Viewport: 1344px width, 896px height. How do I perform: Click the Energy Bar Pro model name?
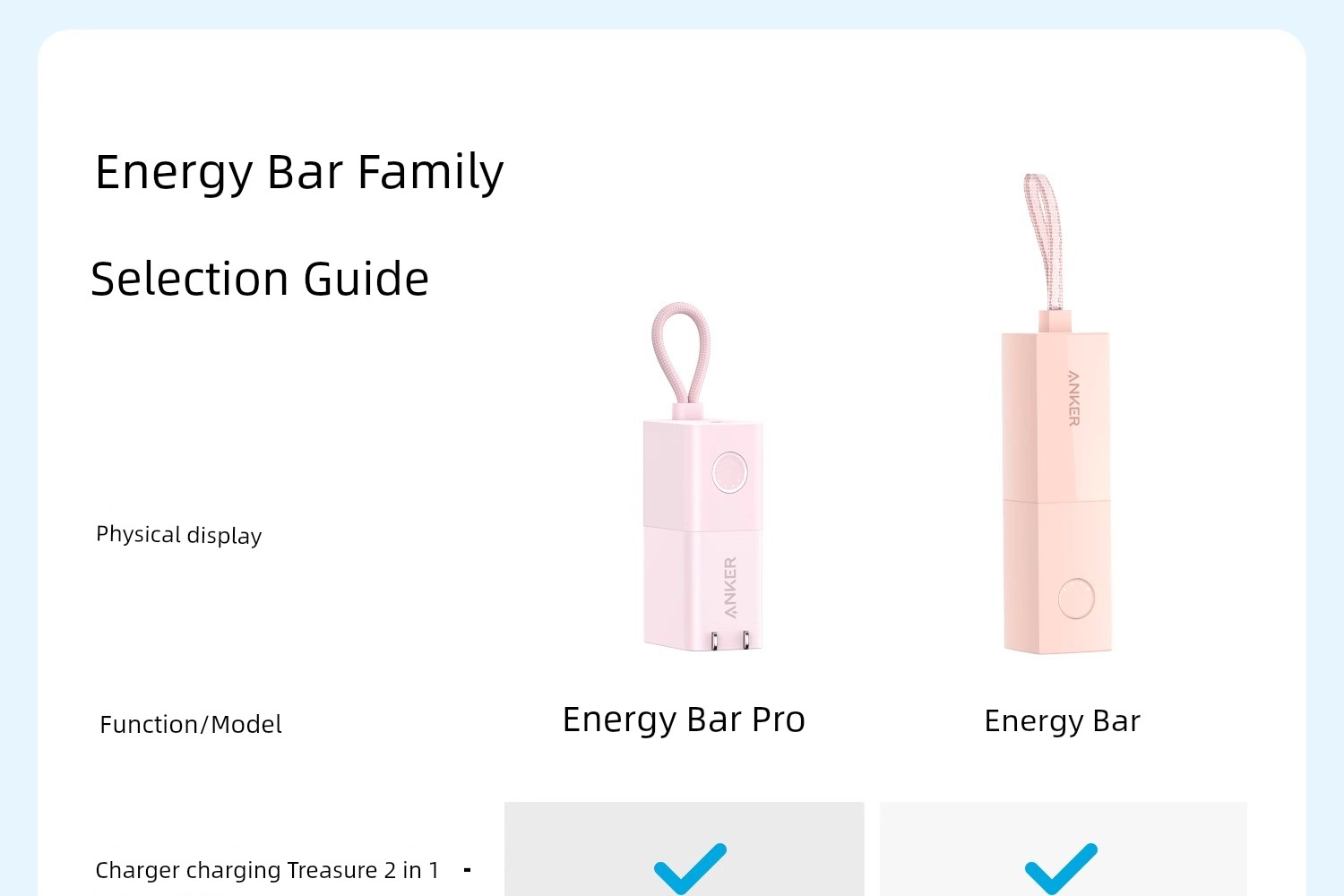(x=684, y=720)
